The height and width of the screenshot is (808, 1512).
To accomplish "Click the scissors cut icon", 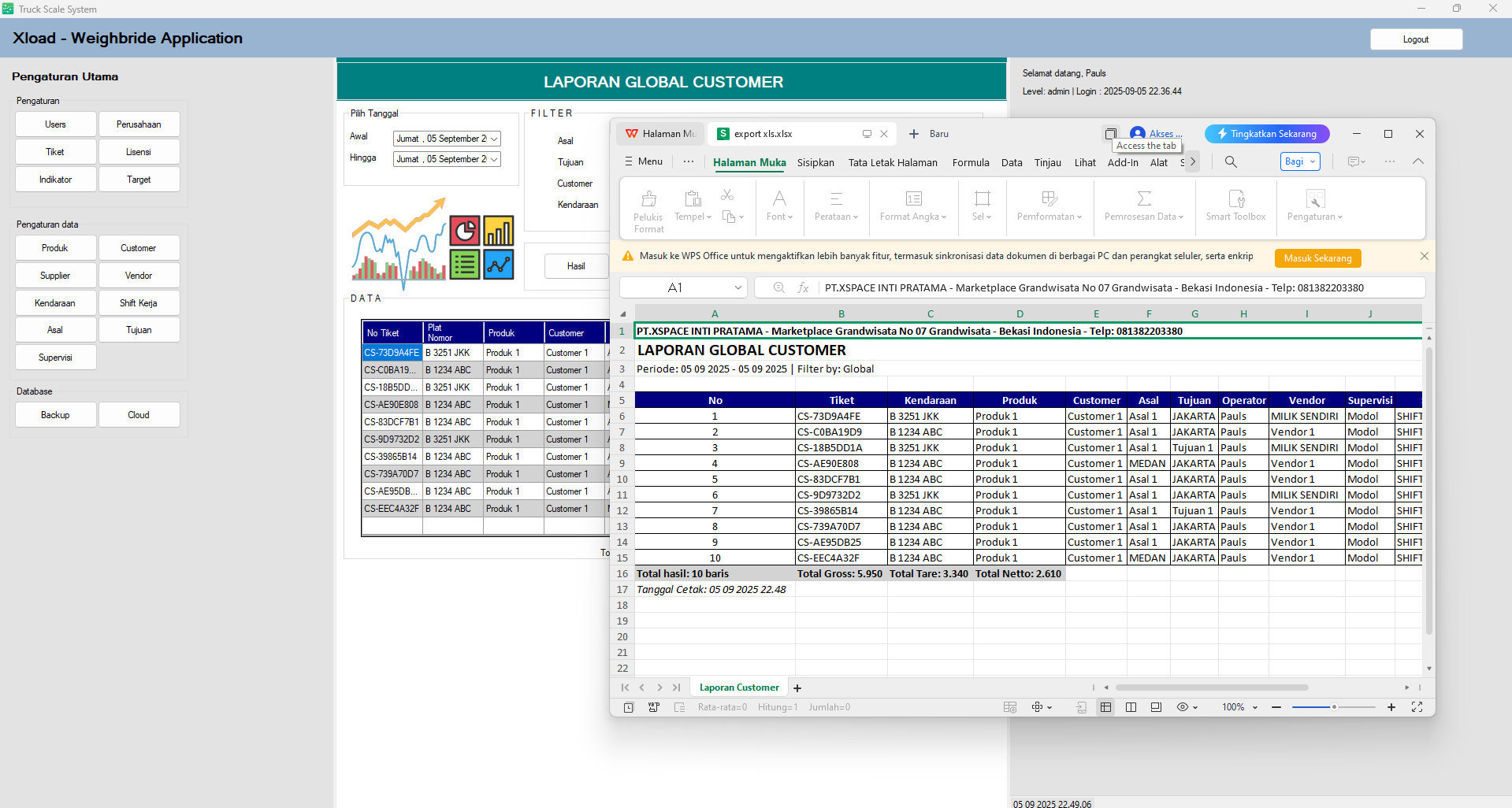I will (x=727, y=195).
